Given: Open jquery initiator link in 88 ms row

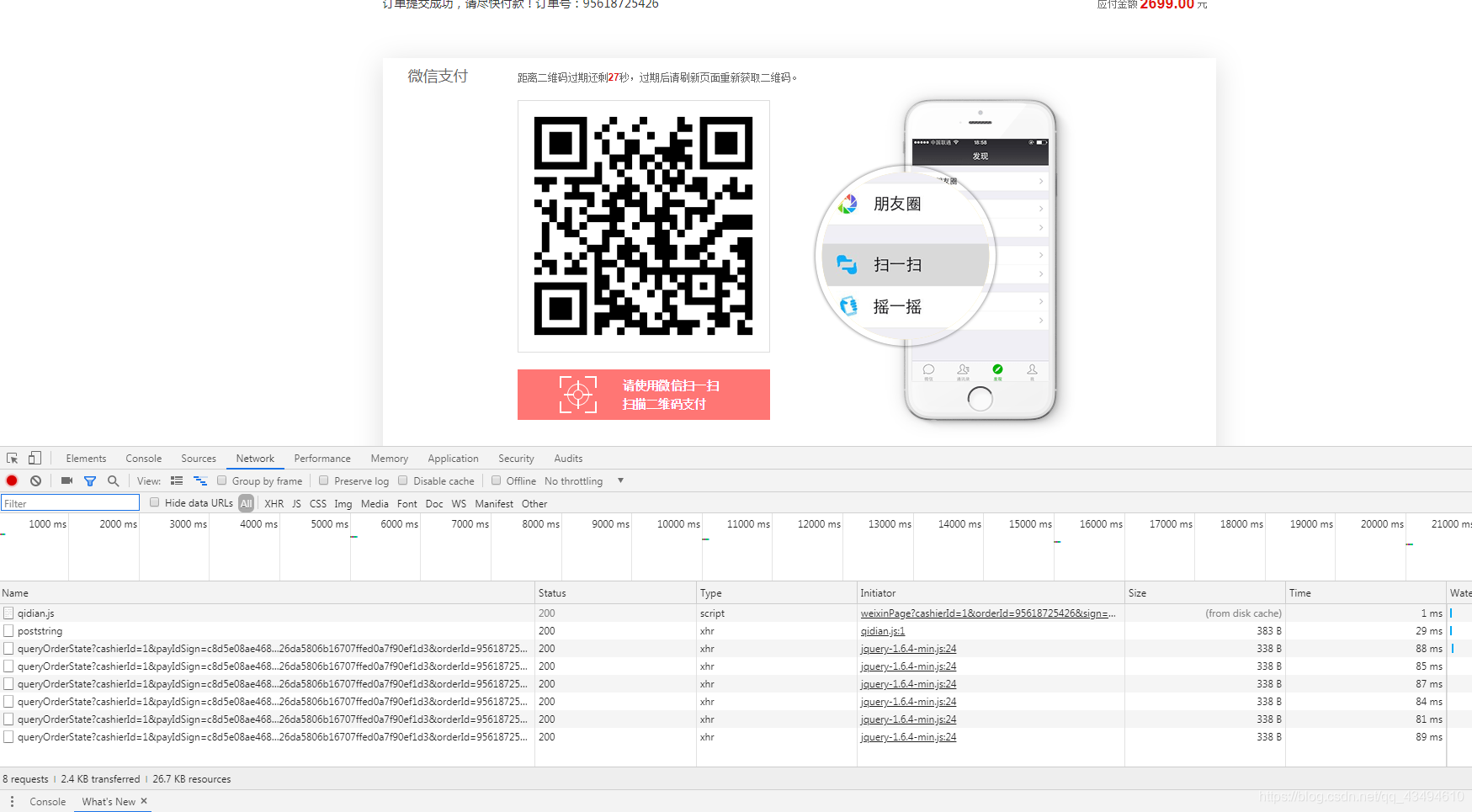Looking at the screenshot, I should tap(908, 649).
